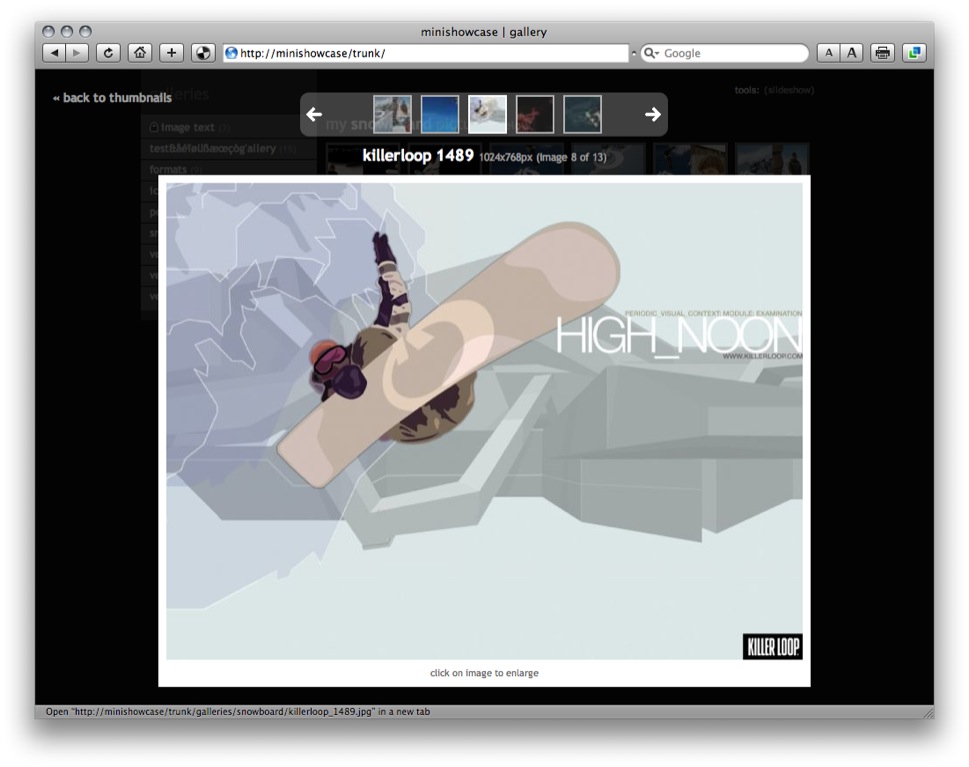Increase text size with the large A button
Viewport: 969px width, 767px height.
852,53
